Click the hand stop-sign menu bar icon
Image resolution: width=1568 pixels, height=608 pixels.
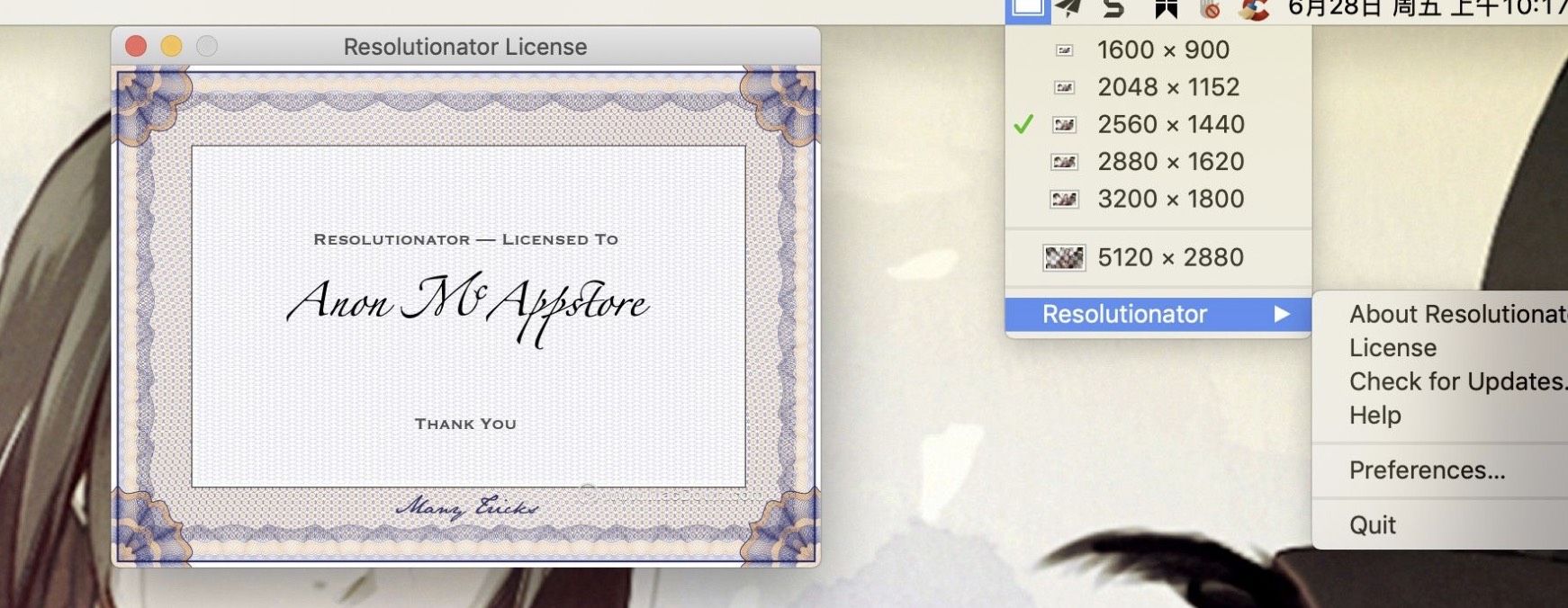coord(1211,9)
